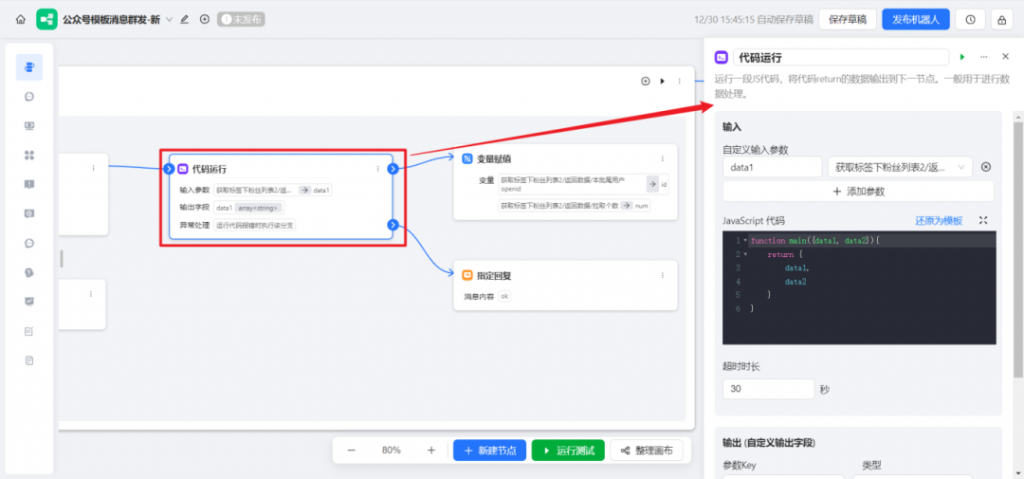
Task: Click the green workflow app logo
Action: tap(46, 20)
